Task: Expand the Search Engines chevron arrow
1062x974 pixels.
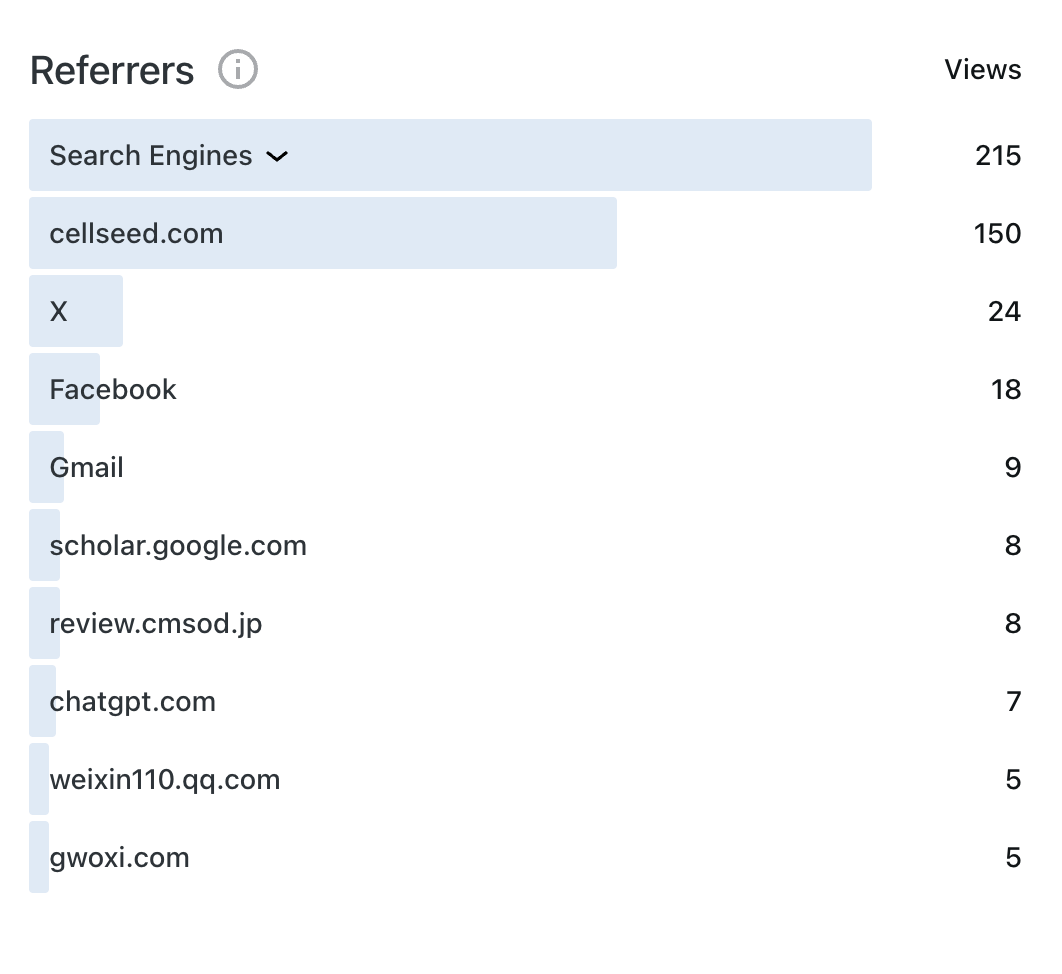Action: pos(277,156)
